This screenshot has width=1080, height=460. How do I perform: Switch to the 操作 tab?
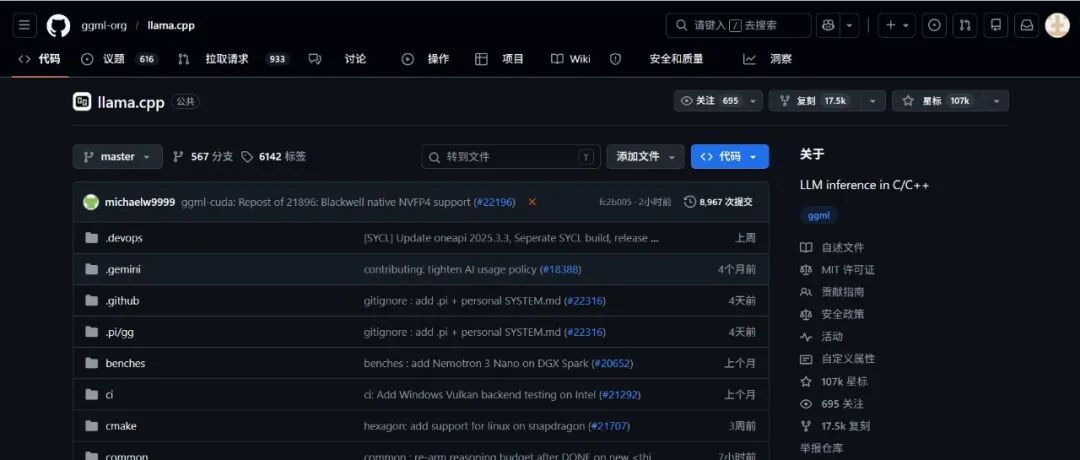[x=426, y=59]
